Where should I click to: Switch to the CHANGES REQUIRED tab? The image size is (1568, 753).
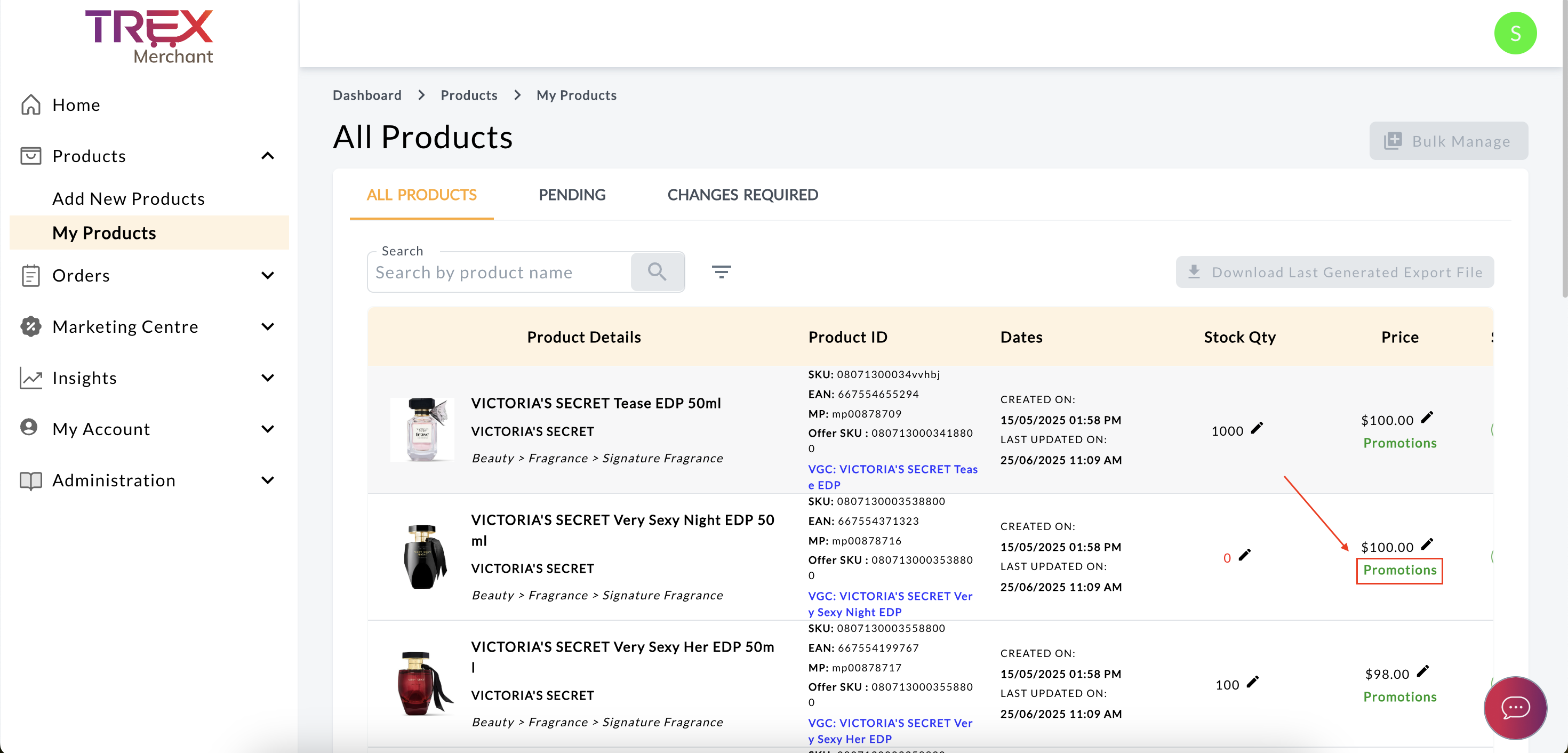tap(742, 195)
